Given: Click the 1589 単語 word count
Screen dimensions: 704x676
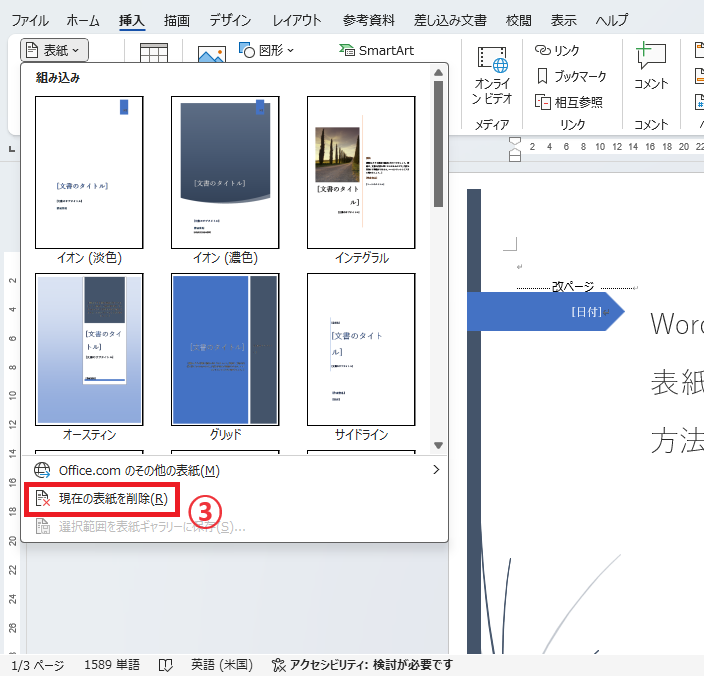Looking at the screenshot, I should (x=112, y=665).
